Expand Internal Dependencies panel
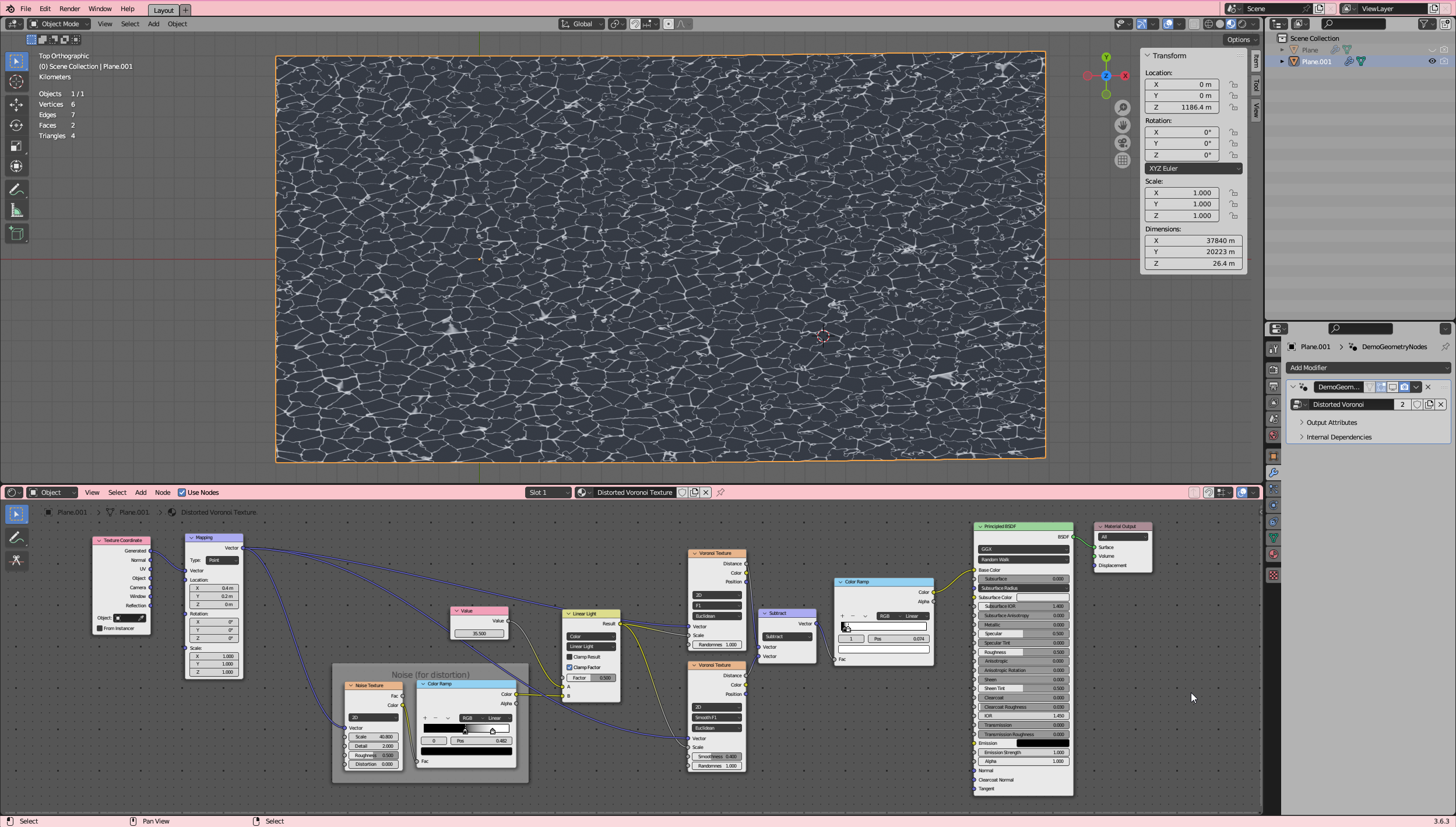The width and height of the screenshot is (1456, 827). 1338,437
